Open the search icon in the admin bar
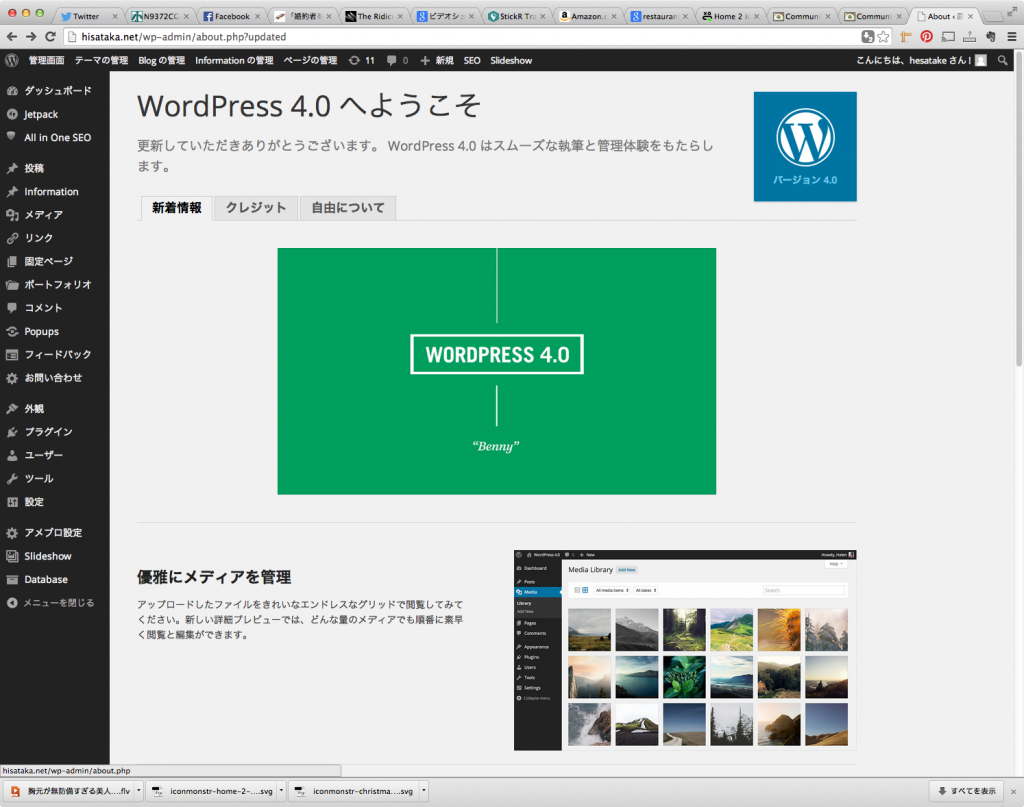The width and height of the screenshot is (1024, 807). click(1004, 60)
